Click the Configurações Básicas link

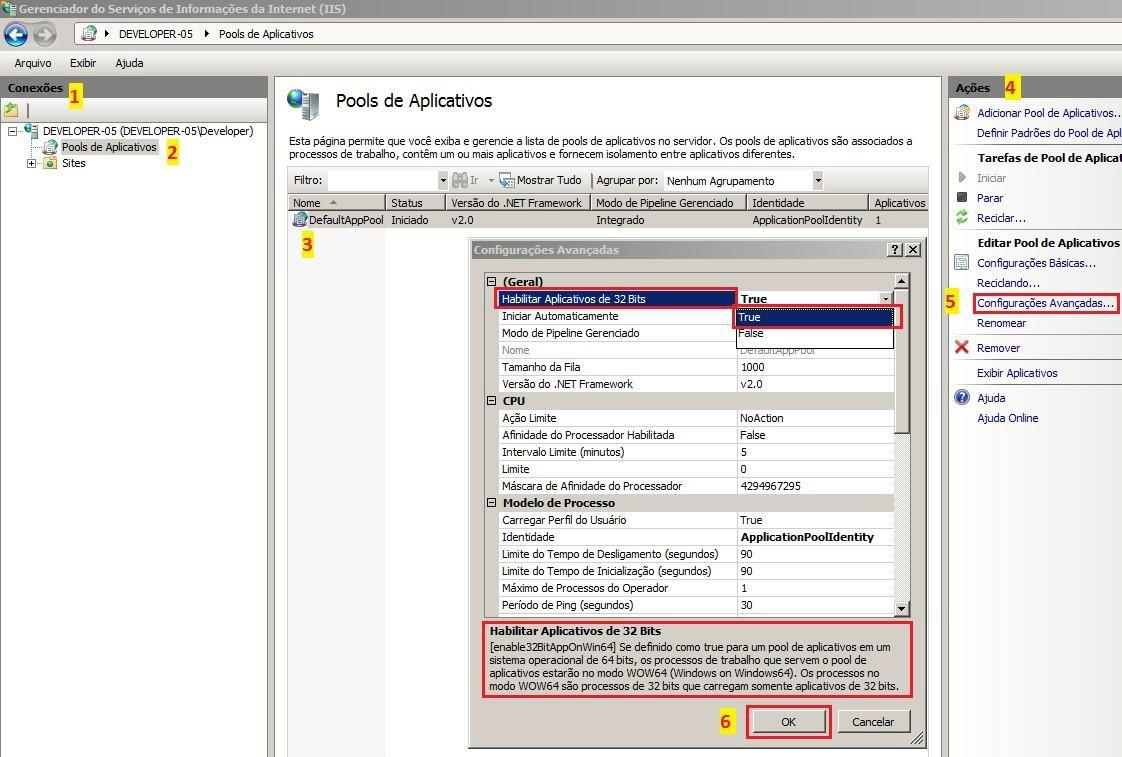pyautogui.click(x=1036, y=263)
